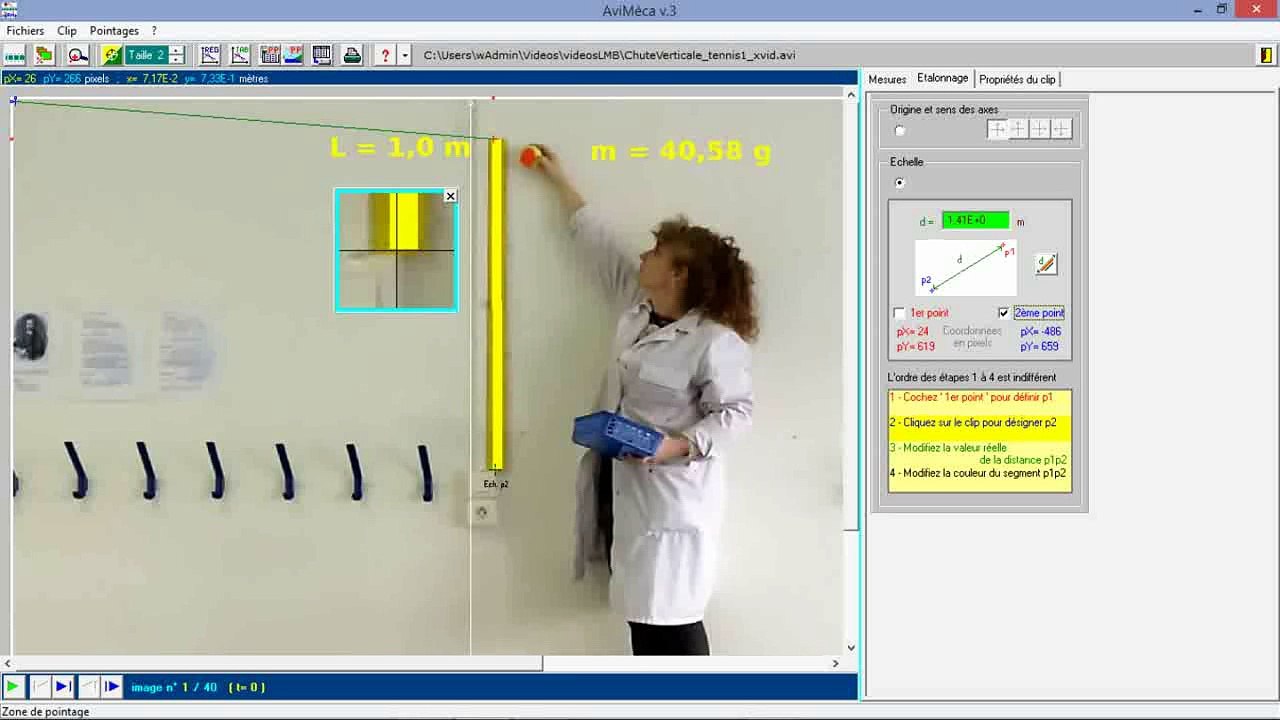Open the Pointages menu
This screenshot has height=720, width=1280.
click(x=114, y=31)
